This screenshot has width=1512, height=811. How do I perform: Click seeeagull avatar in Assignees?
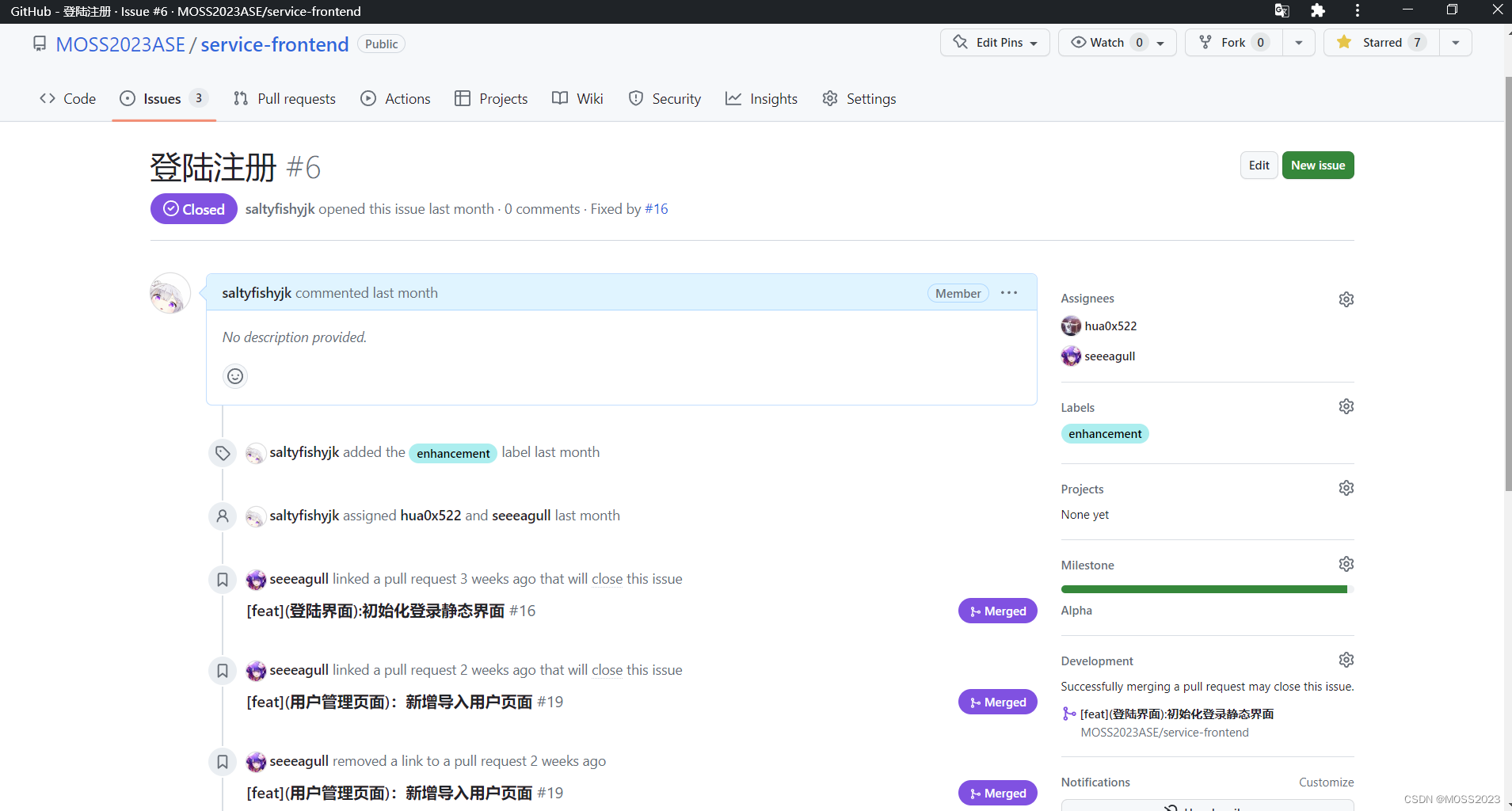(x=1071, y=356)
